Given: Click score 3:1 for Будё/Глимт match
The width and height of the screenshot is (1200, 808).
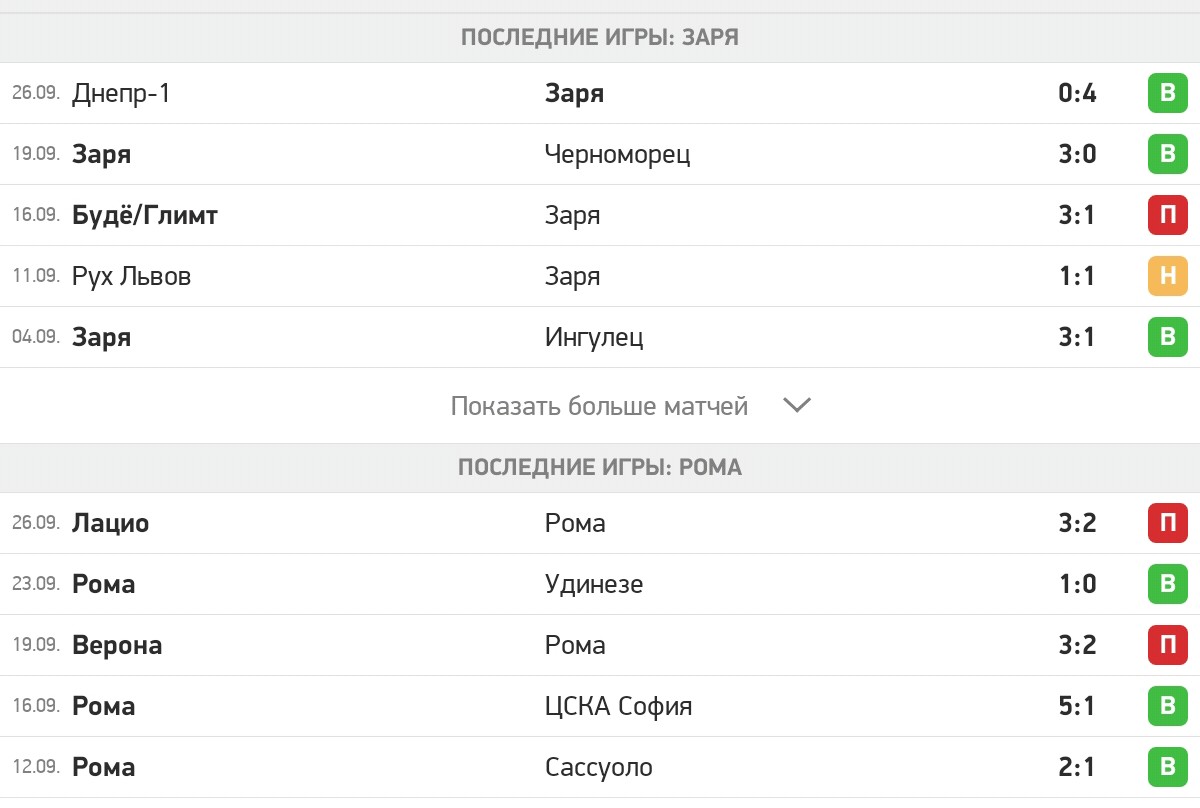Looking at the screenshot, I should (x=1077, y=216).
